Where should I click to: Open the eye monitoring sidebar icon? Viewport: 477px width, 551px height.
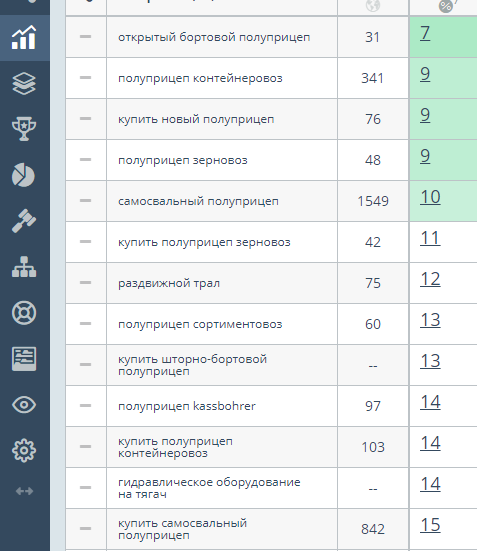[24, 405]
